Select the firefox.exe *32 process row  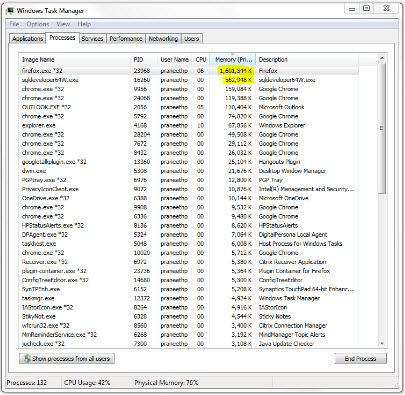(189, 71)
